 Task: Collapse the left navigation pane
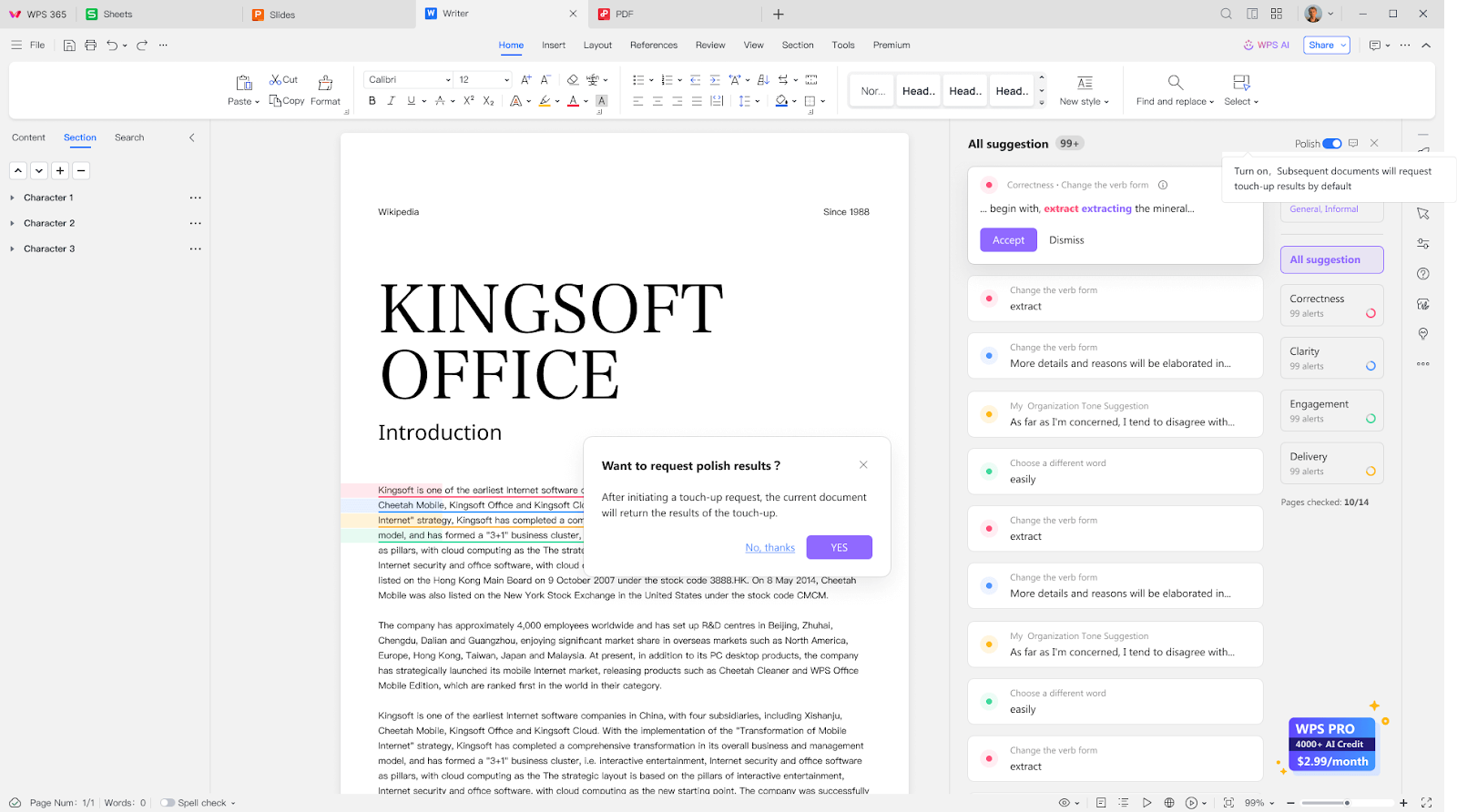(x=191, y=138)
